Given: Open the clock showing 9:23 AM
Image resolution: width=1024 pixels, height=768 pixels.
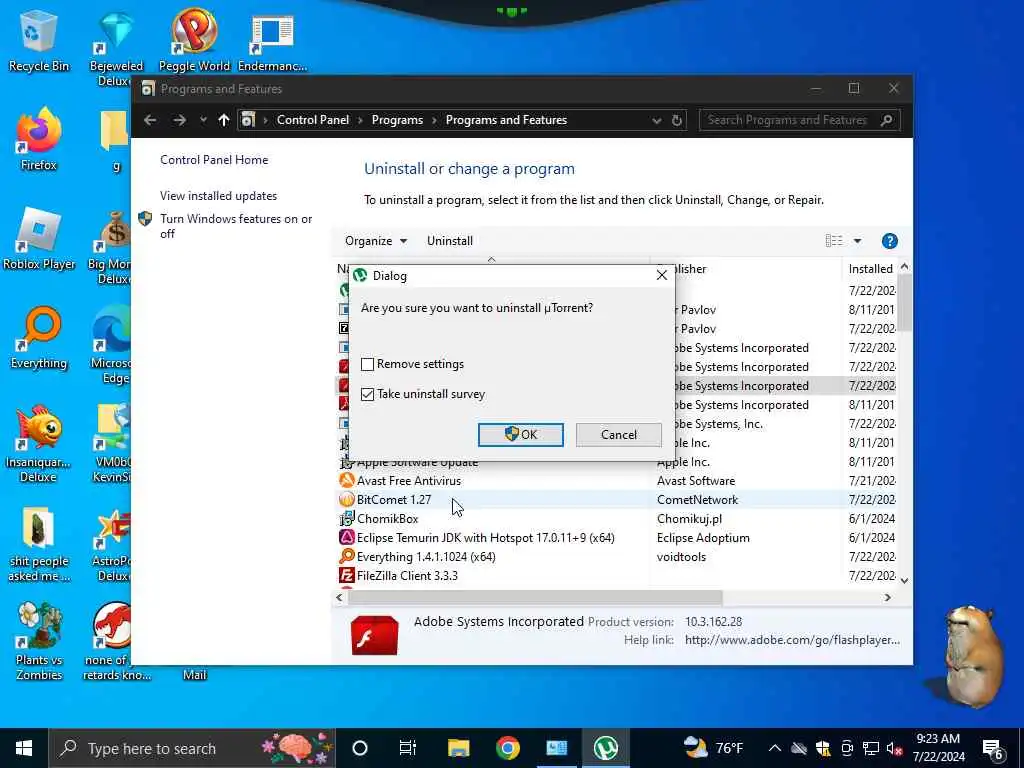Looking at the screenshot, I should [938, 748].
